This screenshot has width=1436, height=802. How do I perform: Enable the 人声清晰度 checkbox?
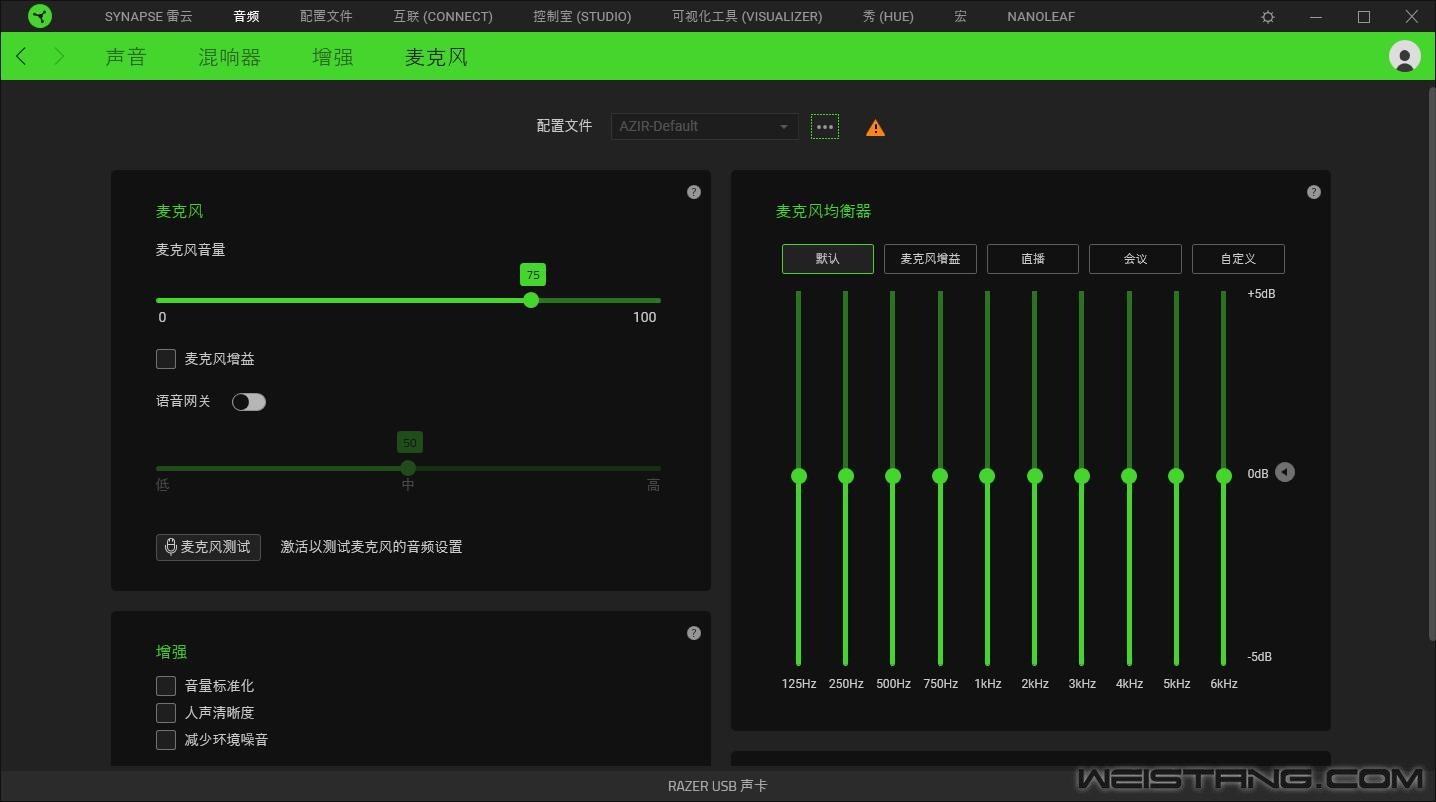[166, 713]
